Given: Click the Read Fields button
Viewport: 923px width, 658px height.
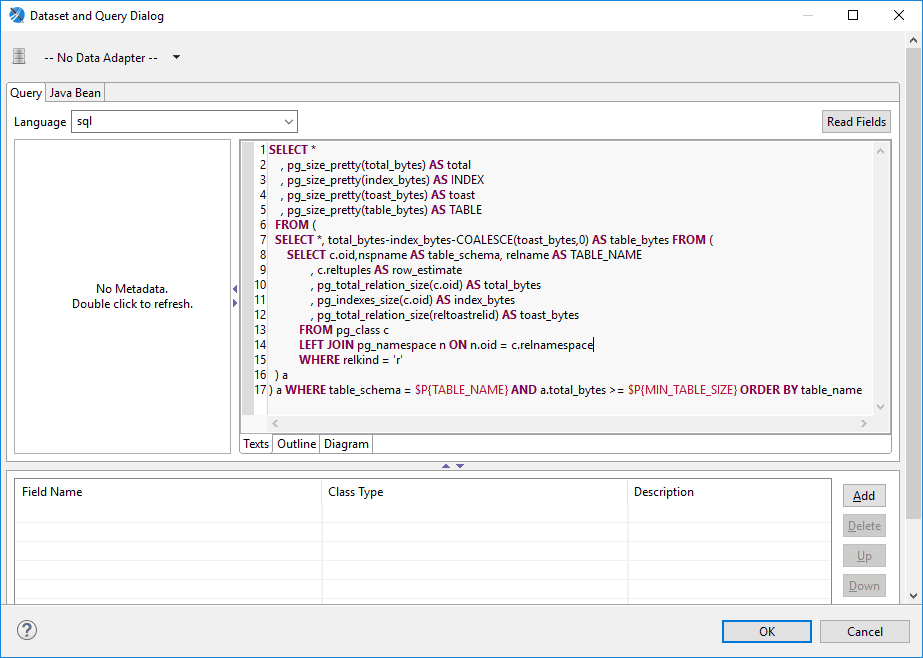Looking at the screenshot, I should 856,122.
